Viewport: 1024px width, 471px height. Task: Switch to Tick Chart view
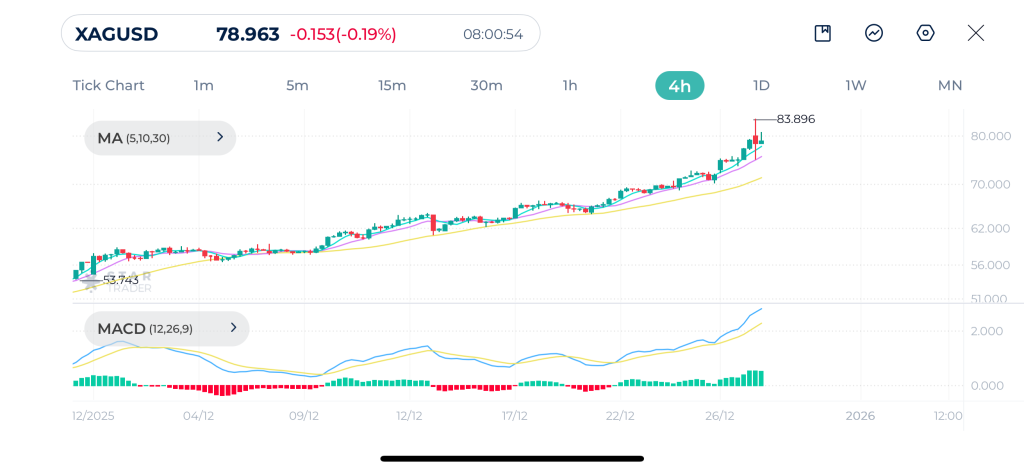[108, 86]
